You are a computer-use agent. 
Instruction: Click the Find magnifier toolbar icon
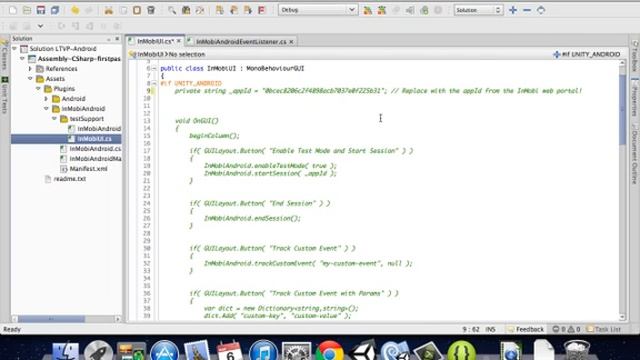coord(172,10)
